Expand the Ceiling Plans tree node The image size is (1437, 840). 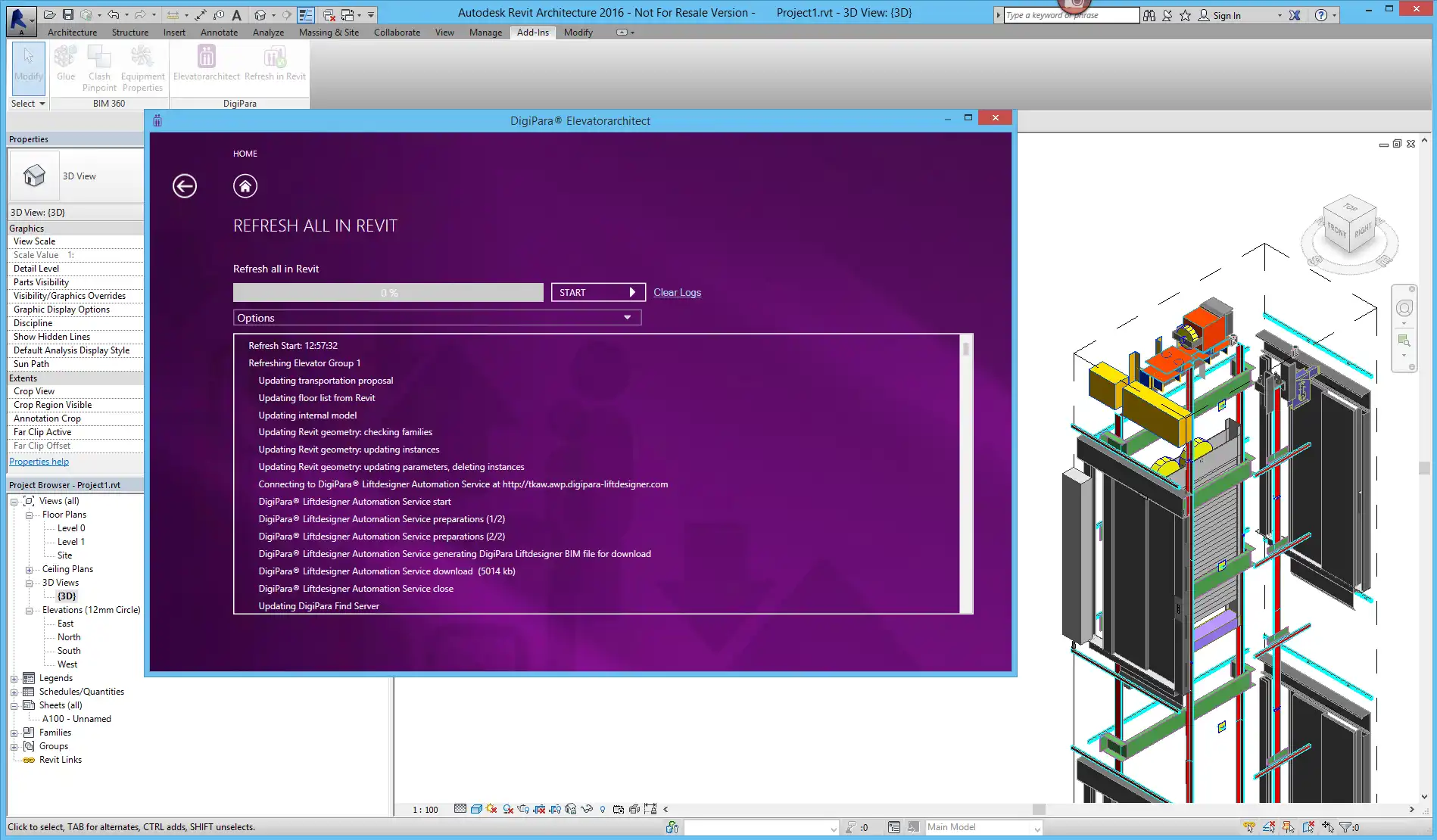coord(29,570)
